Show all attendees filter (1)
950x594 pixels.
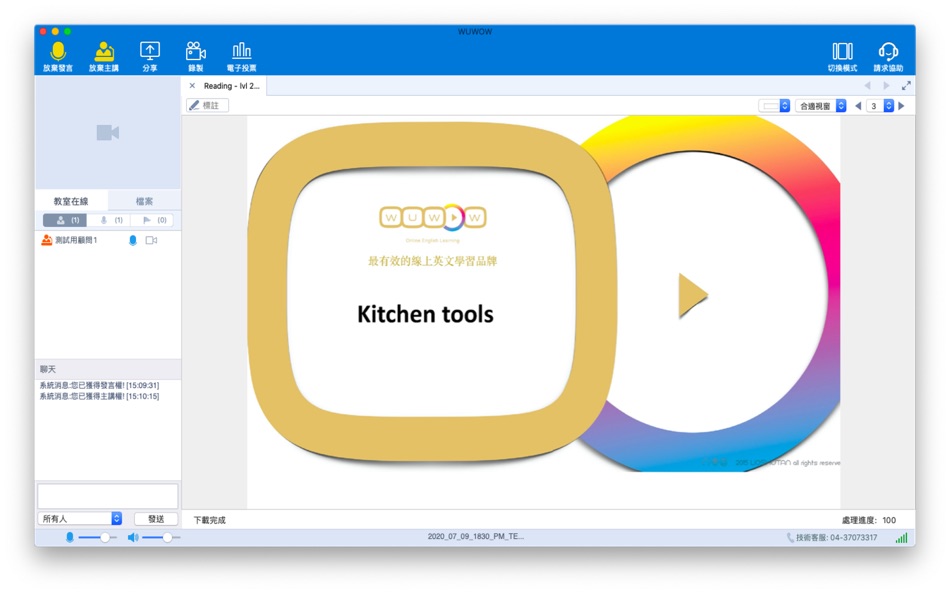click(x=65, y=220)
